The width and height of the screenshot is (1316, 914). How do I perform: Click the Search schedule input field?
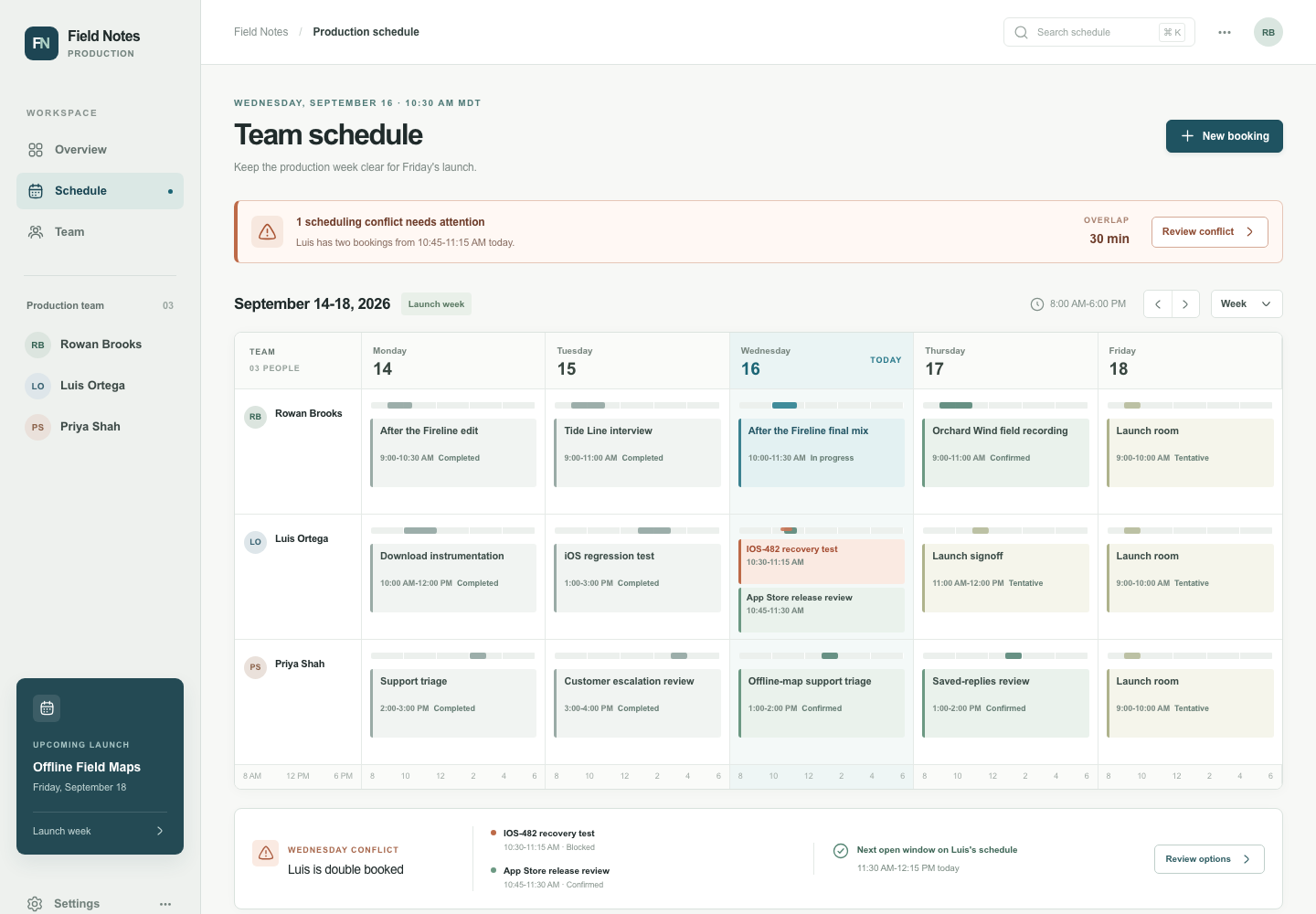point(1099,32)
